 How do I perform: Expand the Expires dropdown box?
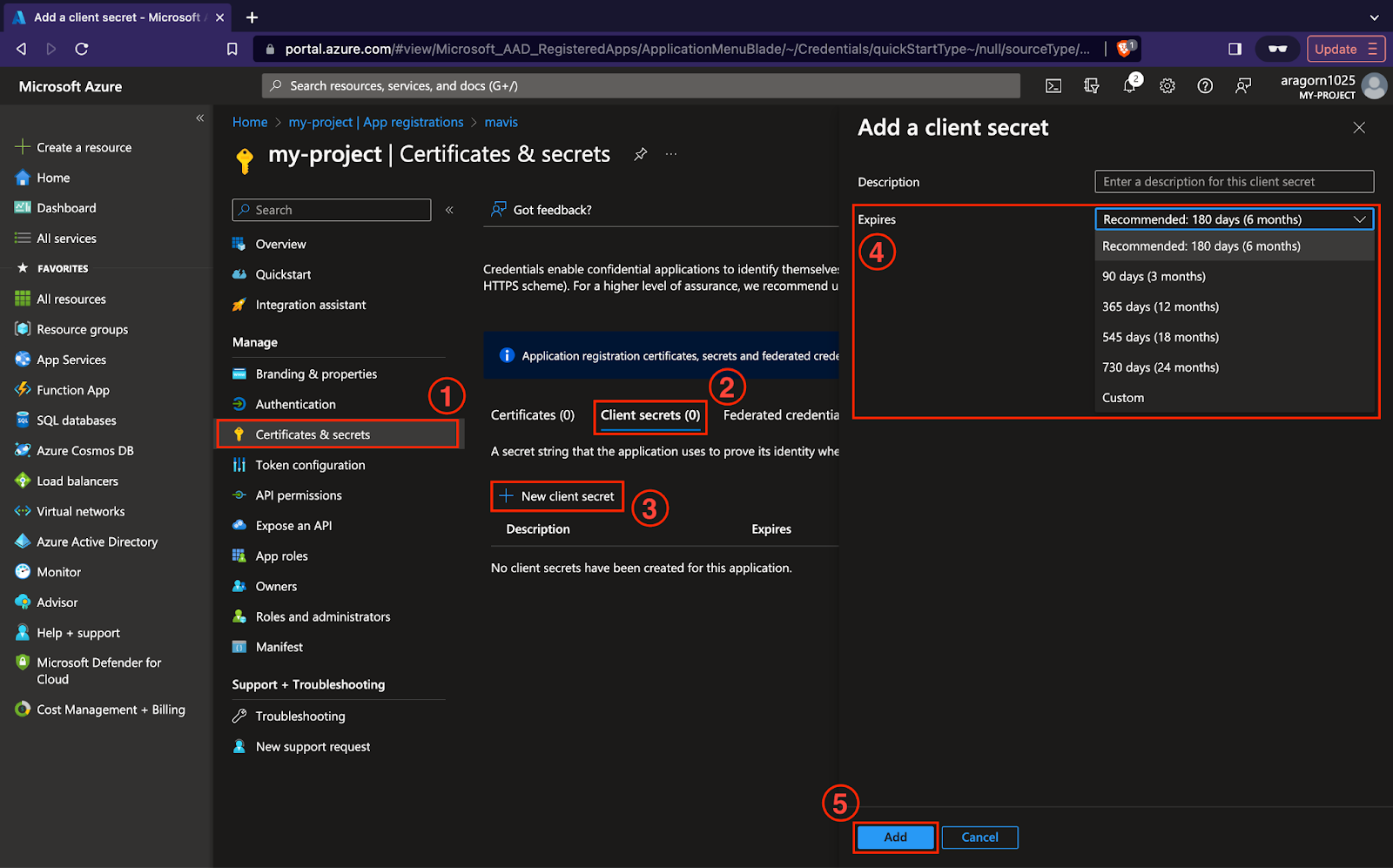(1234, 219)
